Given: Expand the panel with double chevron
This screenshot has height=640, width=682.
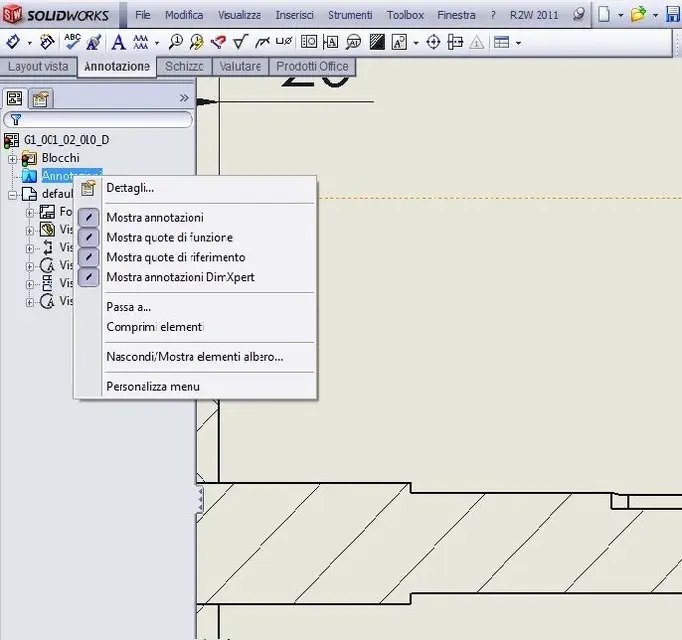Looking at the screenshot, I should tap(184, 98).
